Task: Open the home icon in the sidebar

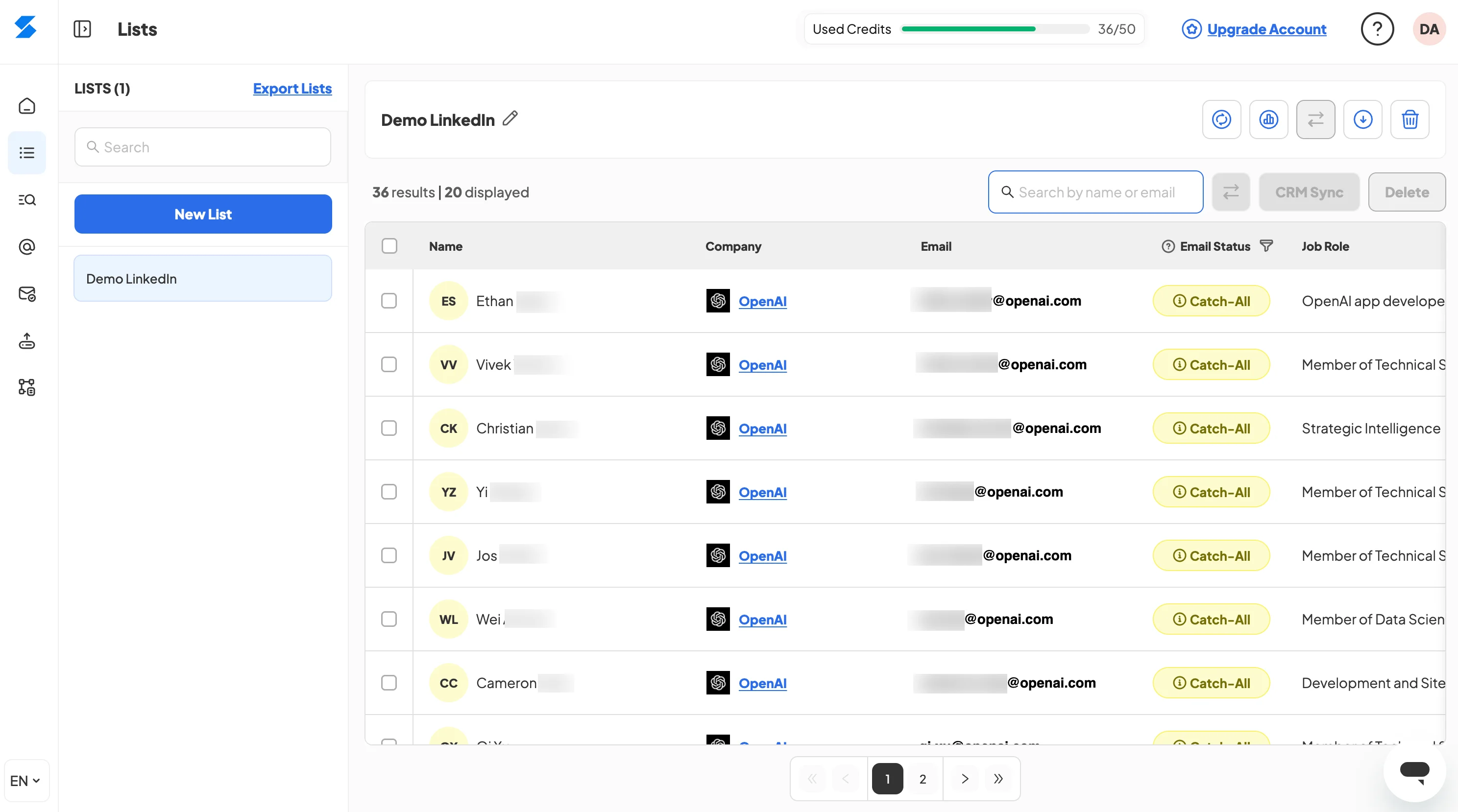Action: [26, 106]
